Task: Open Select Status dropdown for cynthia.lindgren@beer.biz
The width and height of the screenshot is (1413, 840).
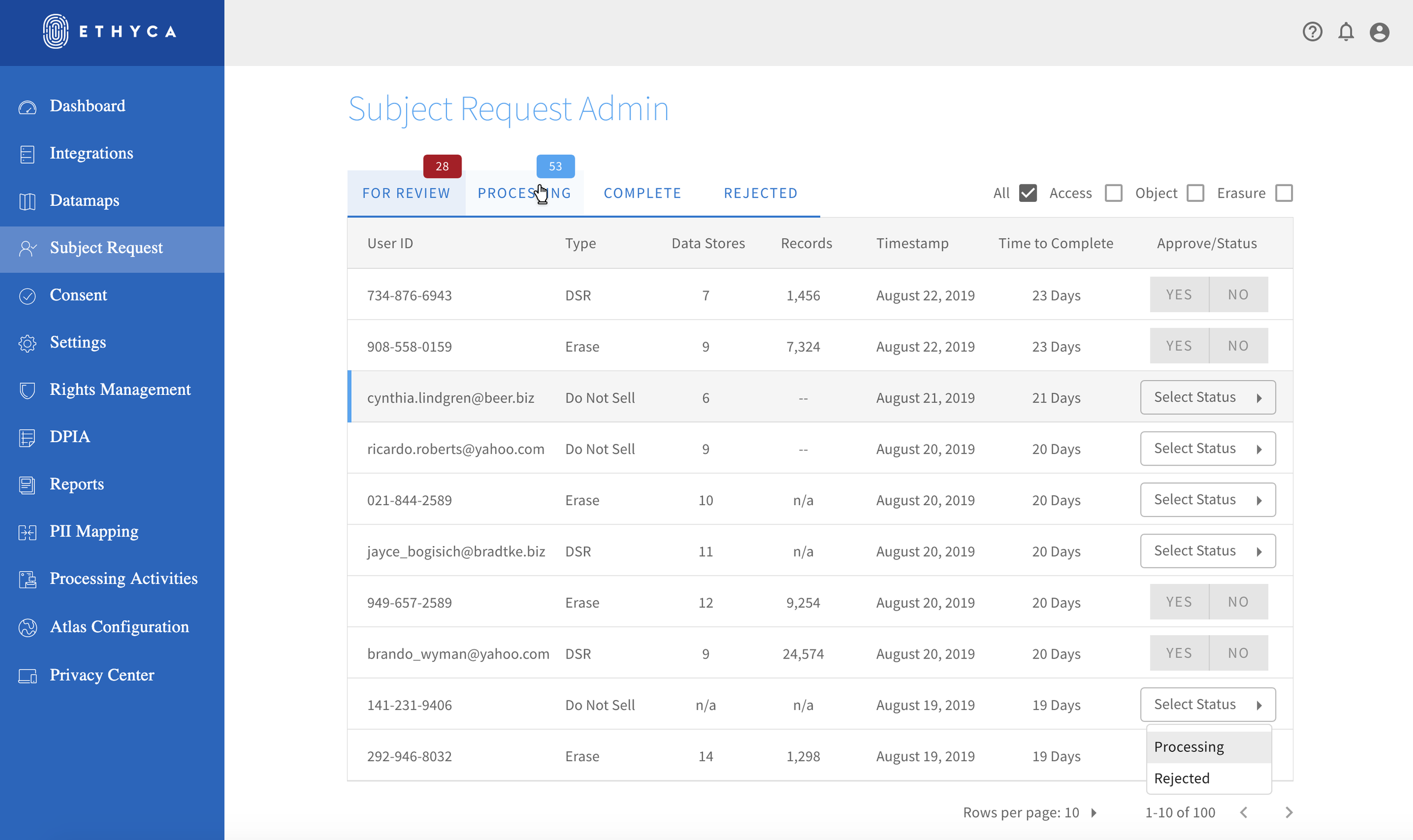Action: pyautogui.click(x=1208, y=397)
